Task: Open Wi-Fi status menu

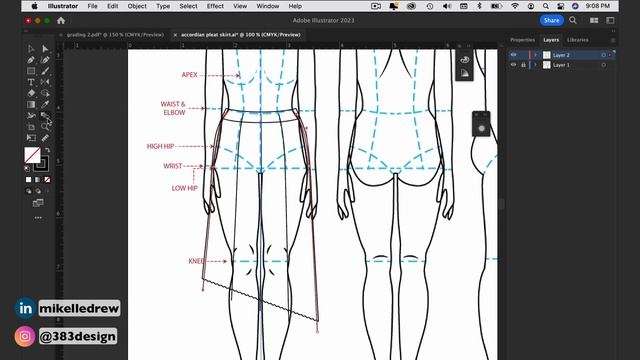Action: pyautogui.click(x=515, y=6)
